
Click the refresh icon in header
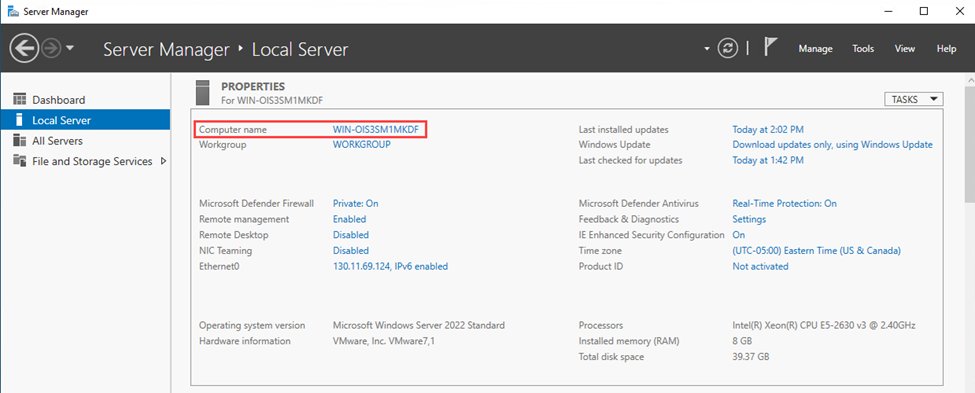727,49
